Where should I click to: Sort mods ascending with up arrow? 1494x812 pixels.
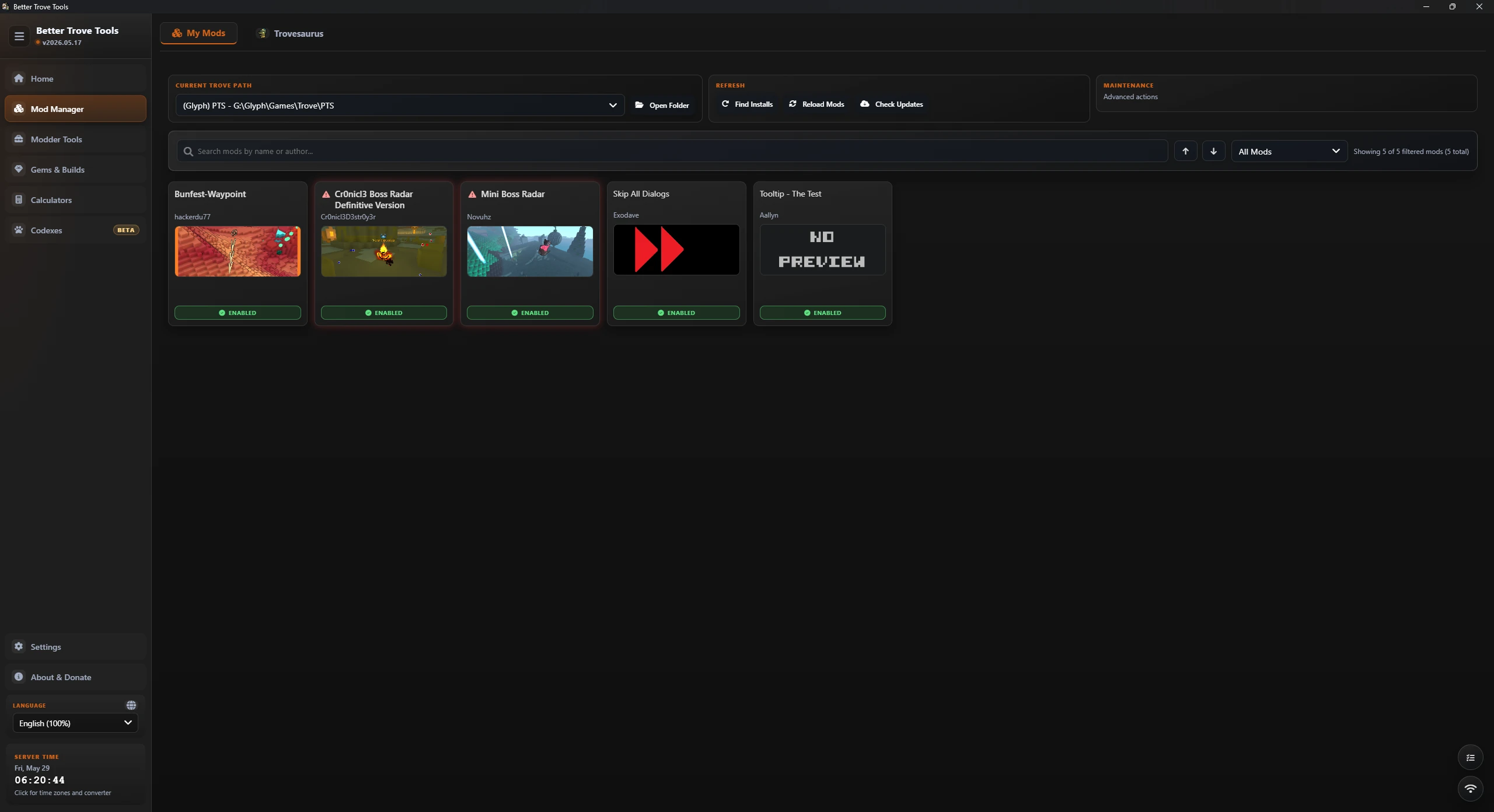(1185, 151)
